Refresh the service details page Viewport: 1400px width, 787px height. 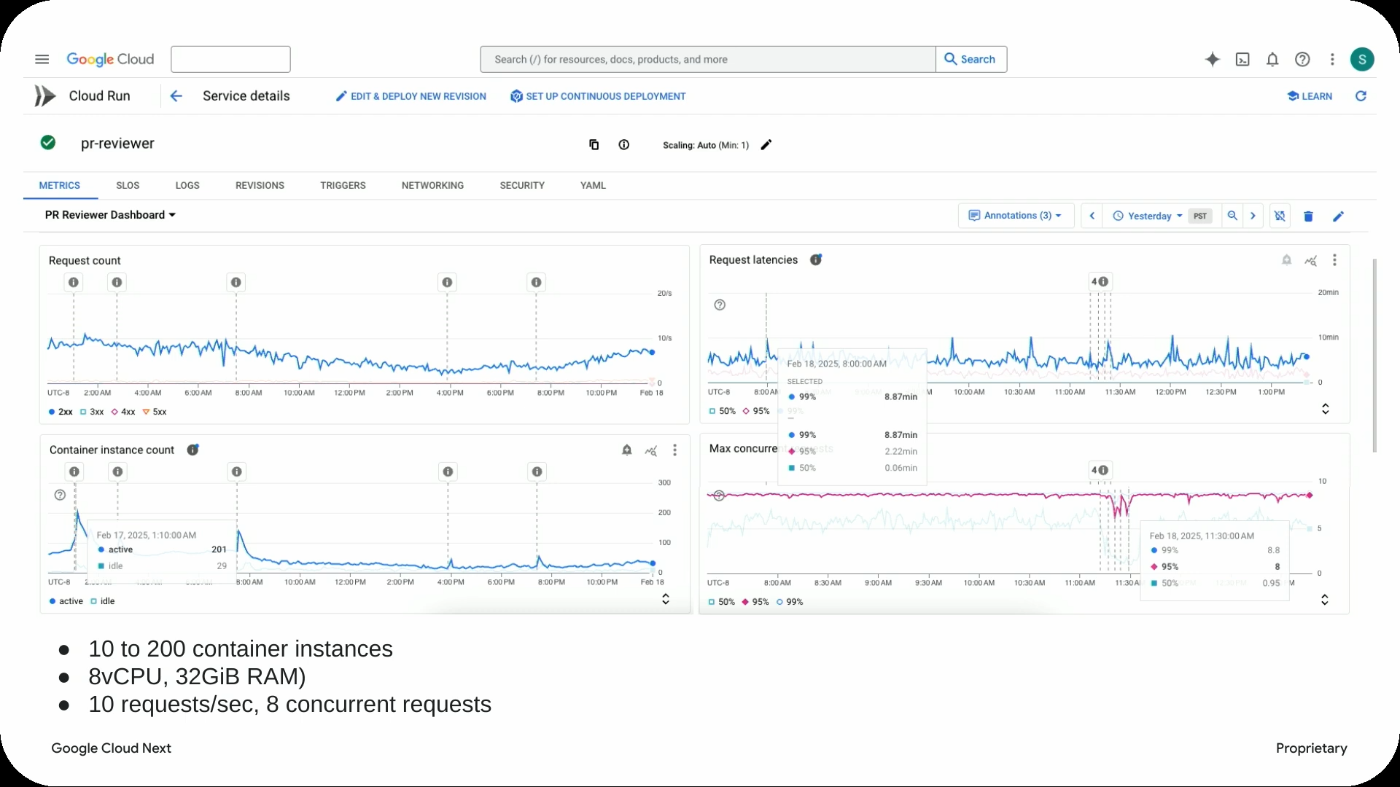tap(1360, 96)
